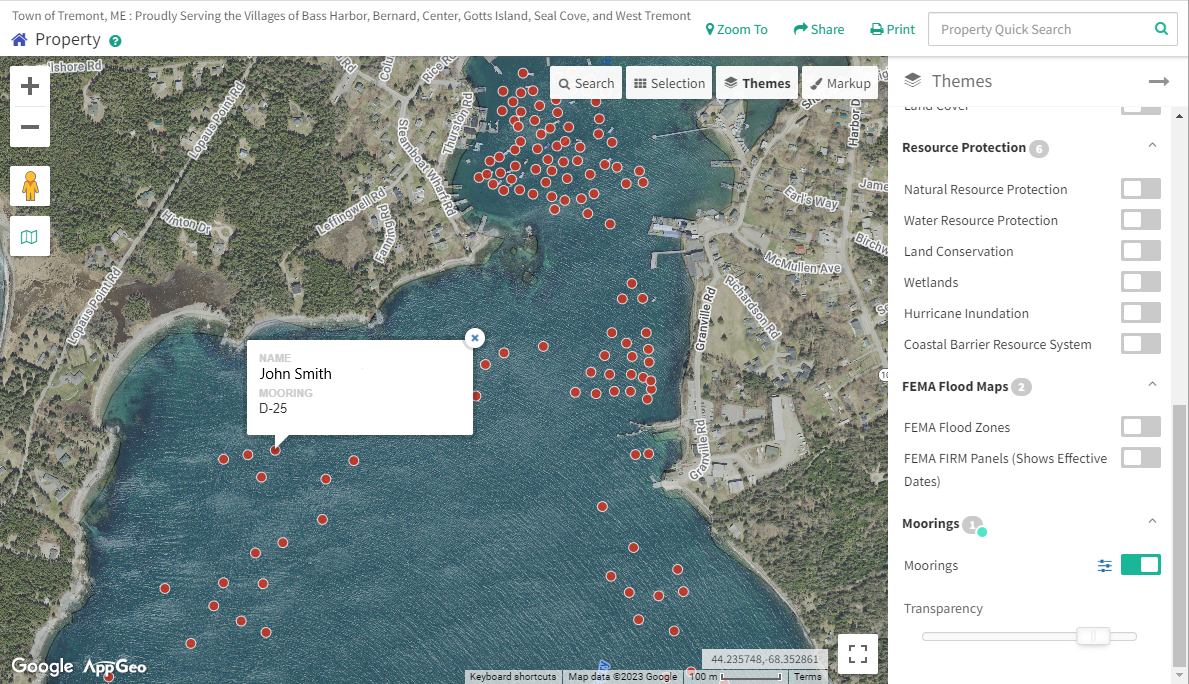This screenshot has width=1189, height=684.
Task: Open the Zoom To menu
Action: point(736,30)
